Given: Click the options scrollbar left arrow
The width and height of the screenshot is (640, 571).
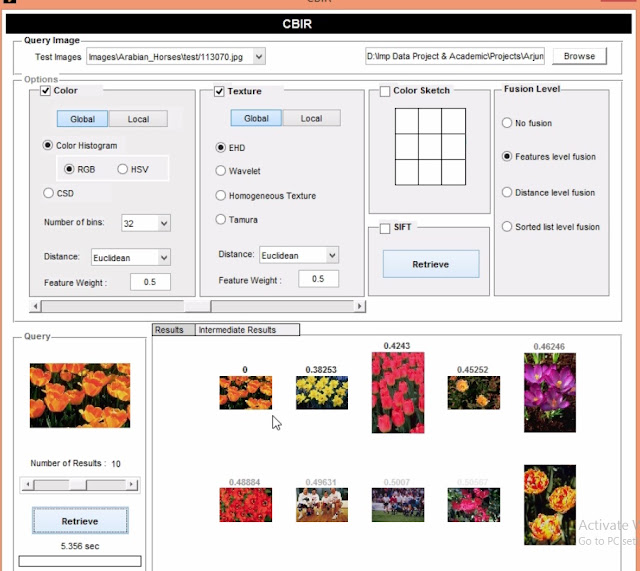Looking at the screenshot, I should pyautogui.click(x=35, y=306).
